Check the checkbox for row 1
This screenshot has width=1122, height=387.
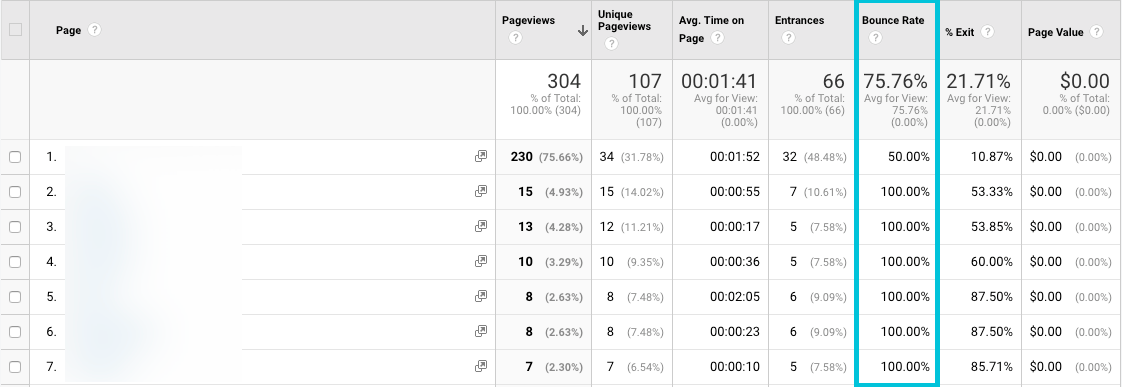click(x=15, y=157)
